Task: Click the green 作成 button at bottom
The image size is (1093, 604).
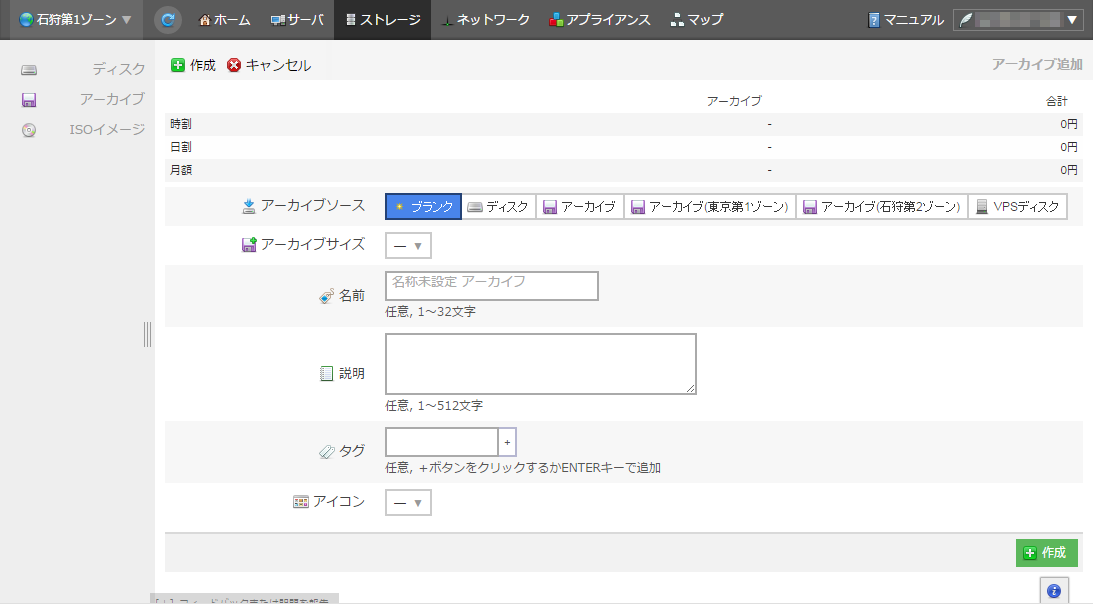Action: 1046,553
